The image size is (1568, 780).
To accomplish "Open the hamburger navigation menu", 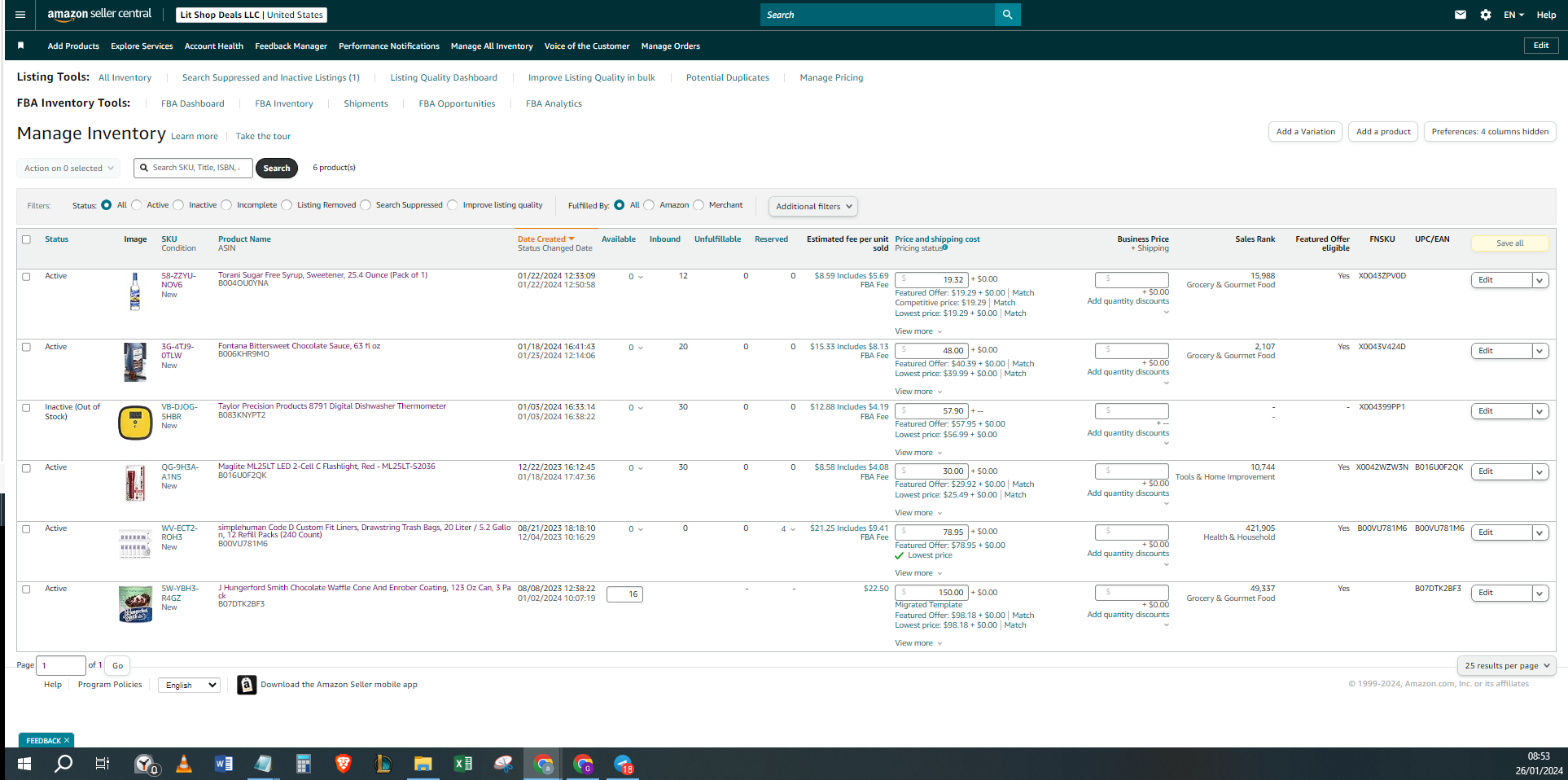I will (x=20, y=15).
